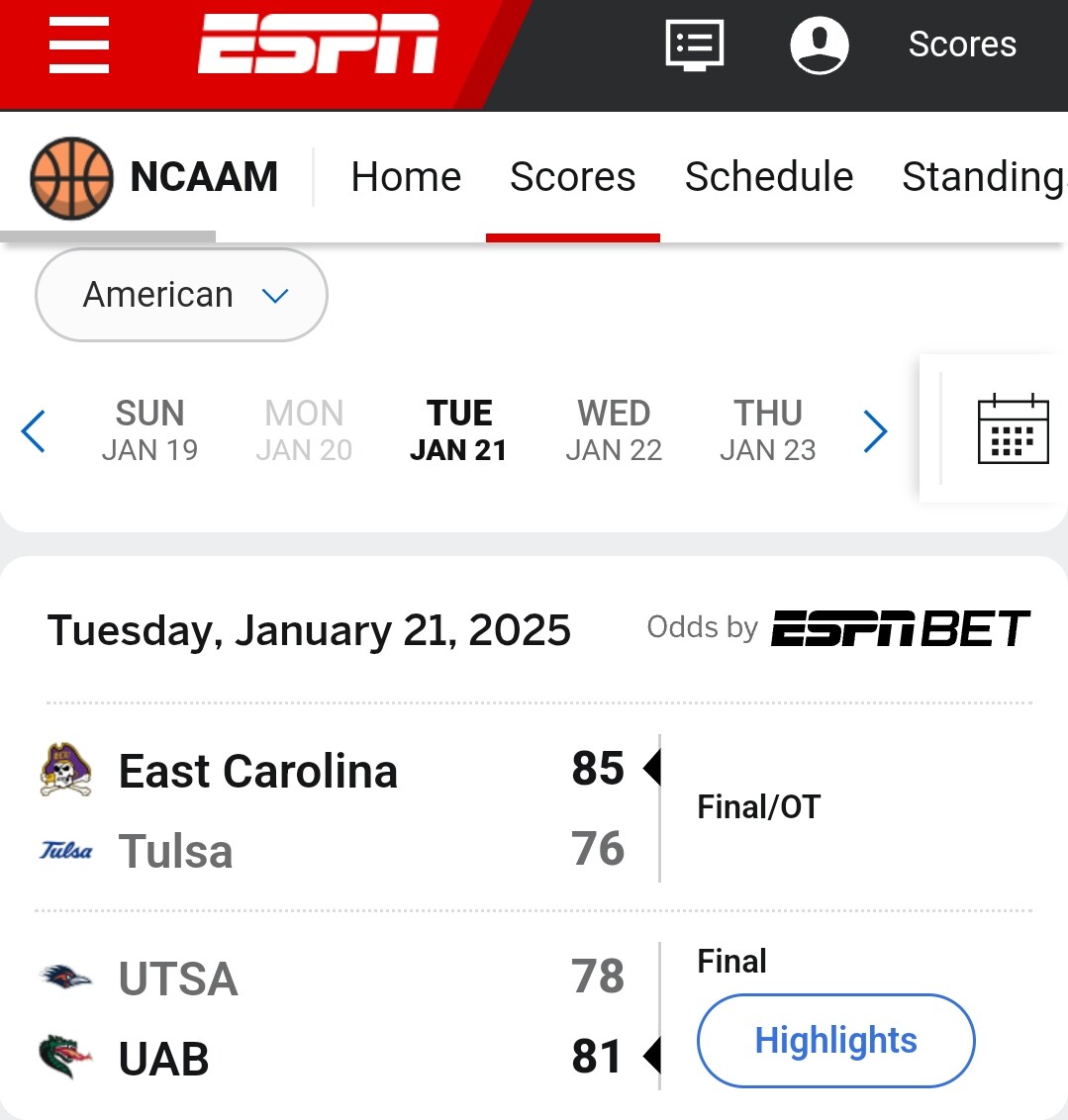Go to previous dates with left chevron
Image resolution: width=1068 pixels, height=1120 pixels.
pos(33,430)
